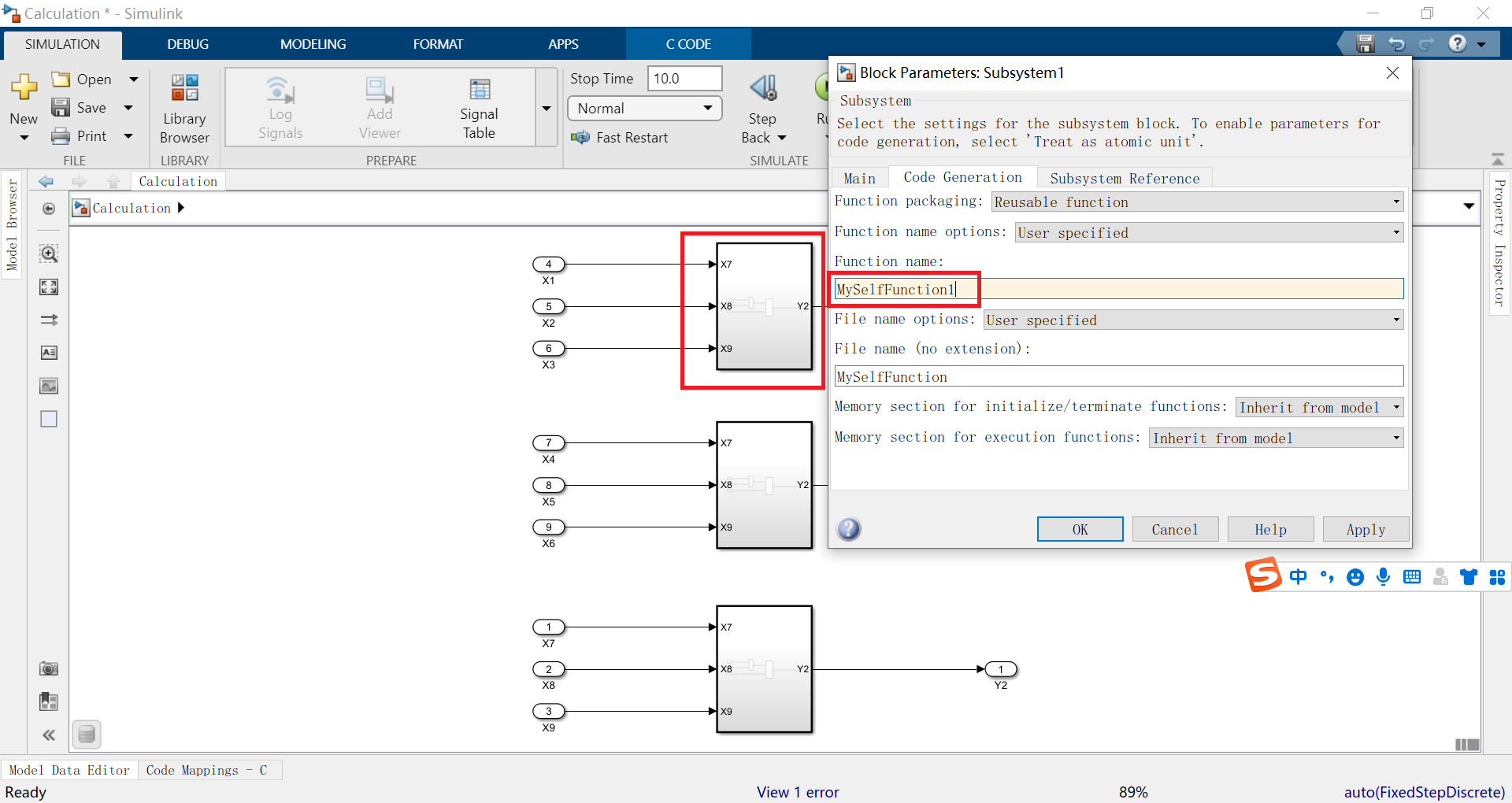Expand the Step Back dropdown arrow
The image size is (1512, 803).
coord(782,138)
